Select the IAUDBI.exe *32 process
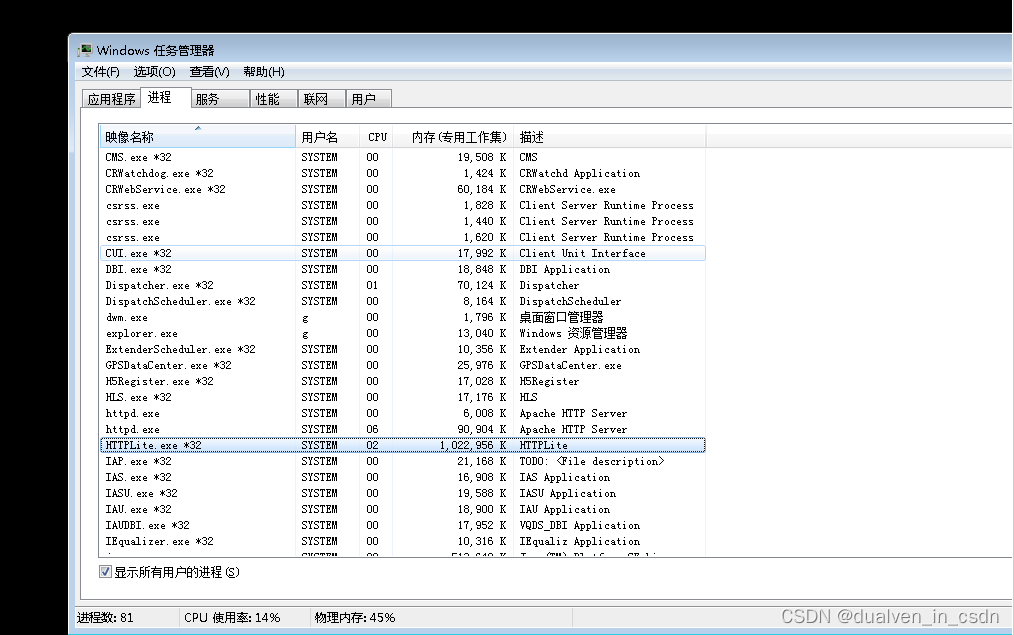This screenshot has height=635, width=1014. [x=402, y=525]
